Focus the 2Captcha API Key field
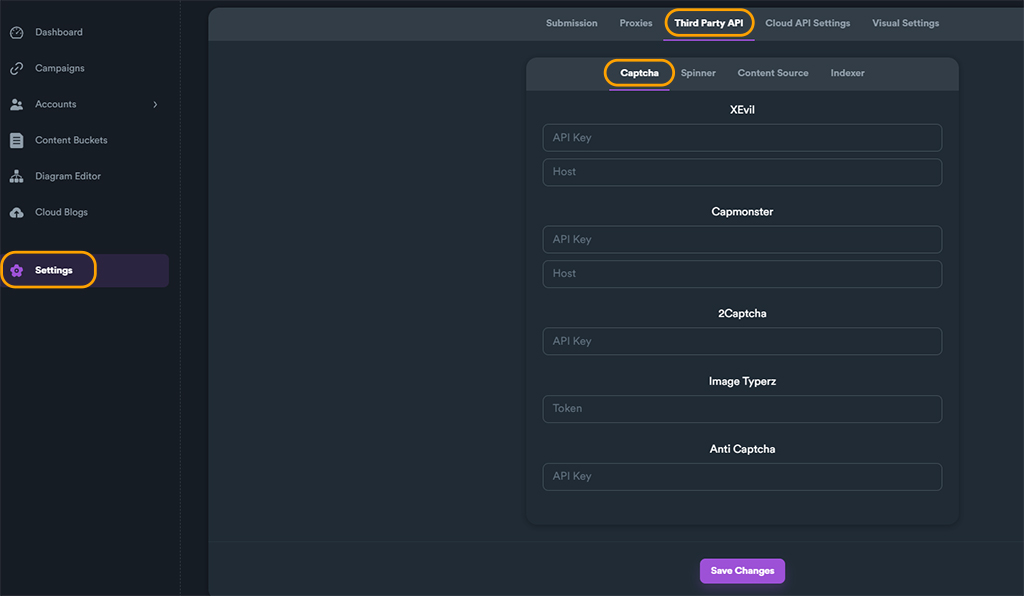The width and height of the screenshot is (1024, 596). point(742,341)
